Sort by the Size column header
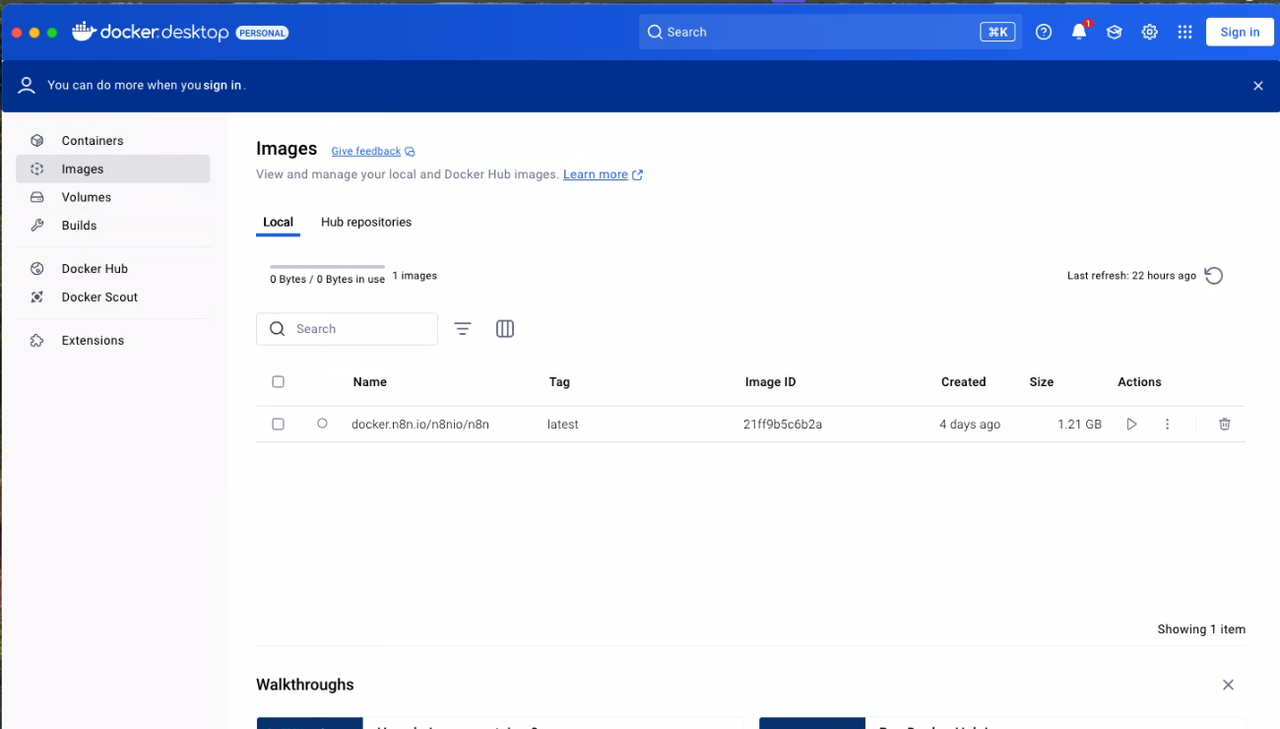This screenshot has width=1280, height=729. coord(1041,382)
